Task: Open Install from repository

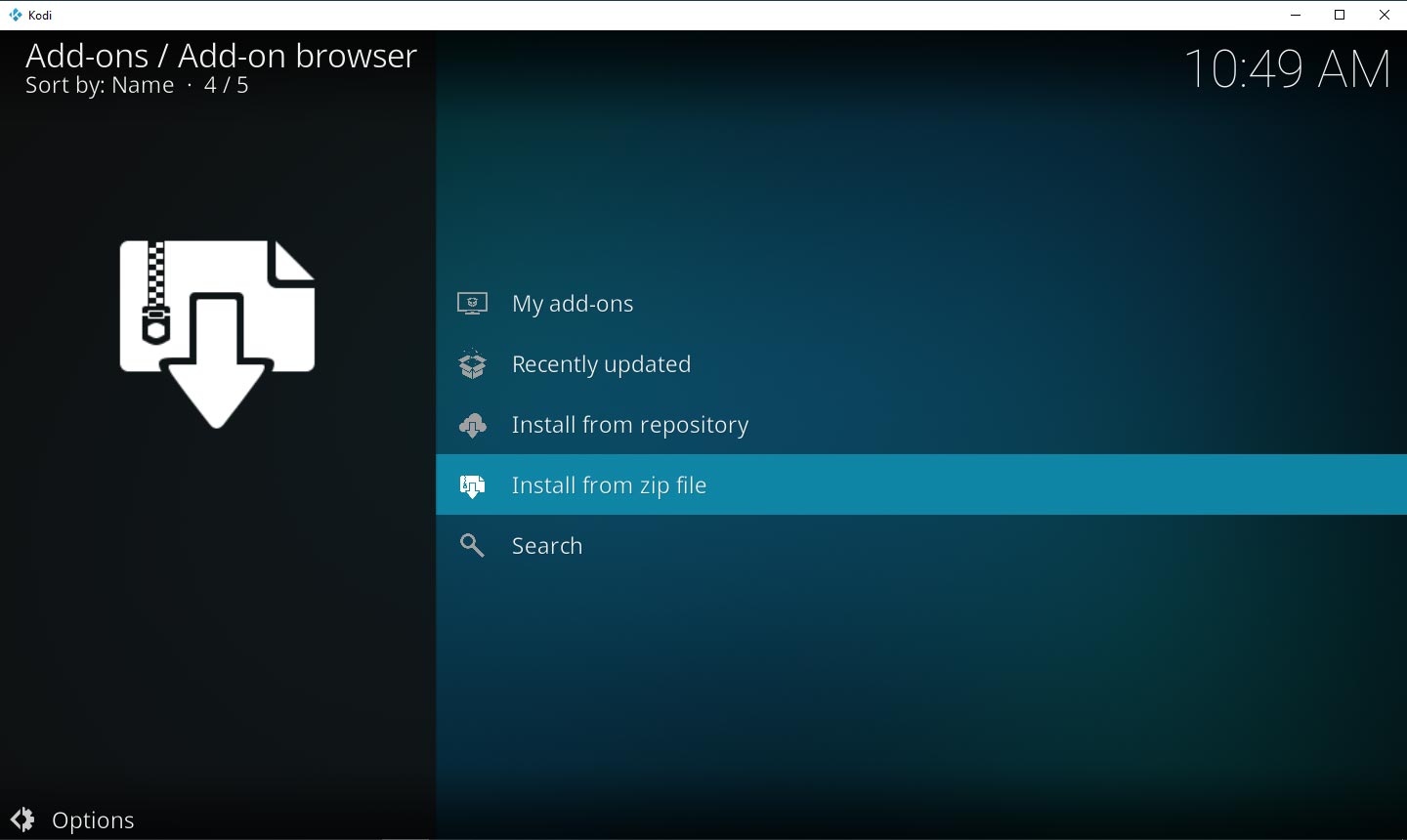Action: (x=629, y=425)
